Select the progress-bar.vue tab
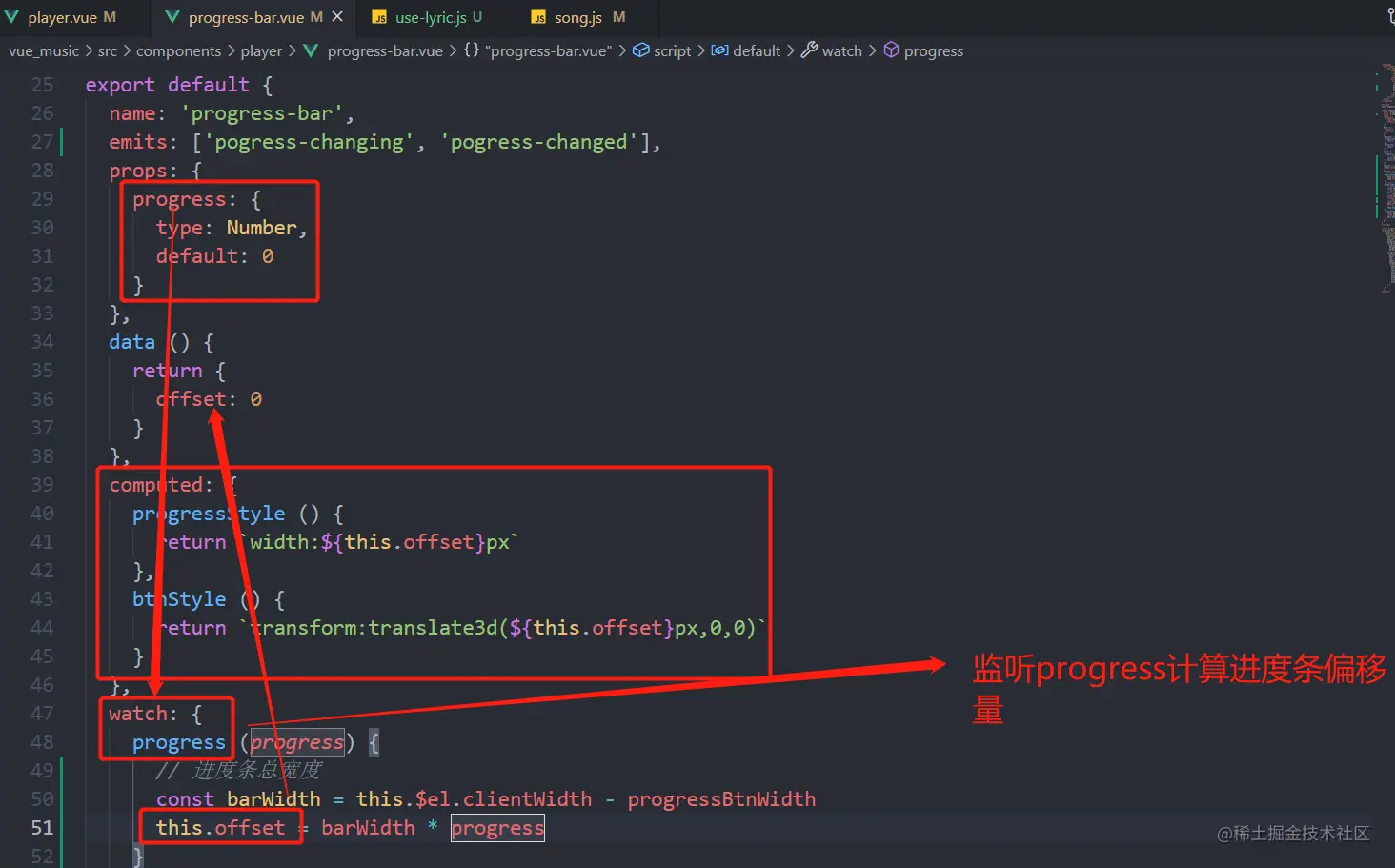This screenshot has height=868, width=1395. [254, 17]
